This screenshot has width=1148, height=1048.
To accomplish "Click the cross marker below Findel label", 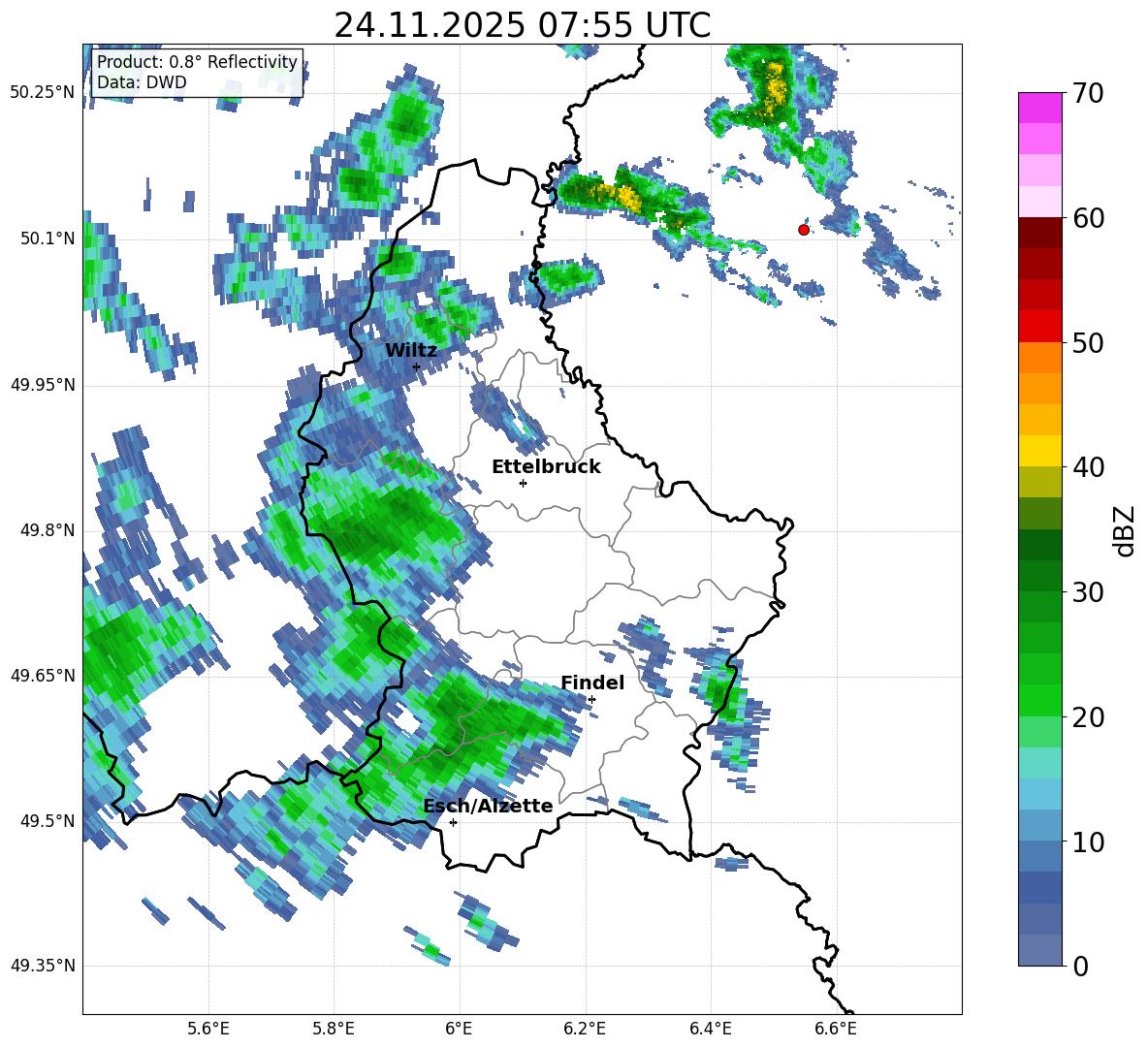I will 591,699.
